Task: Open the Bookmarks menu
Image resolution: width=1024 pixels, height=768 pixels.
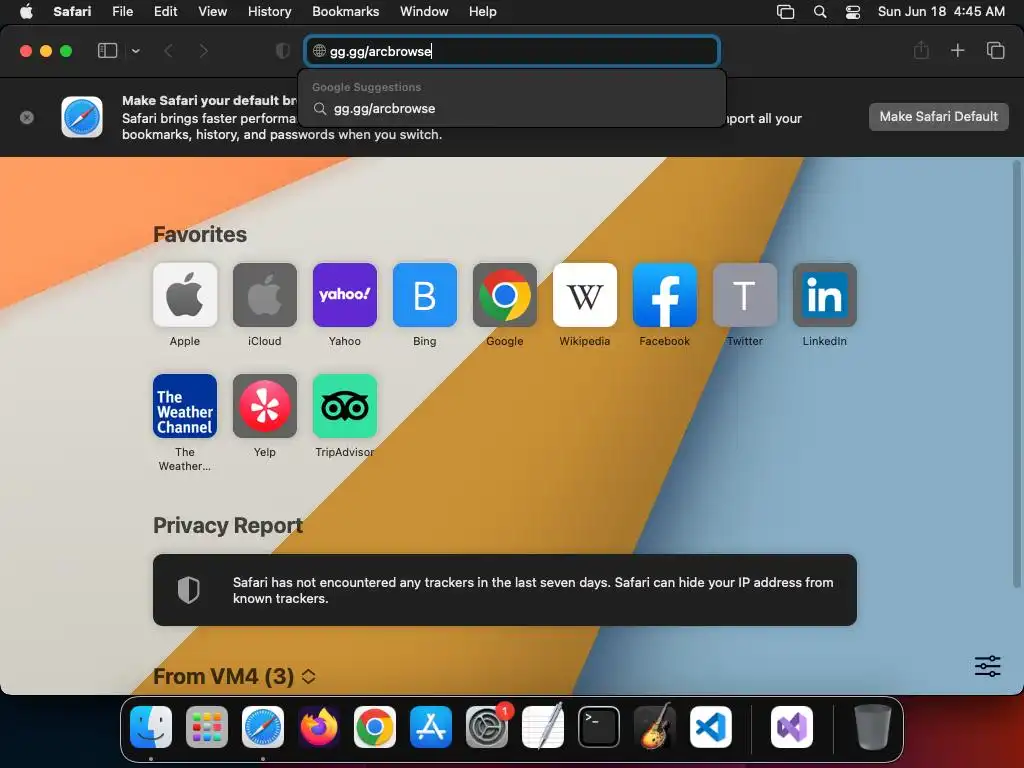Action: point(345,11)
